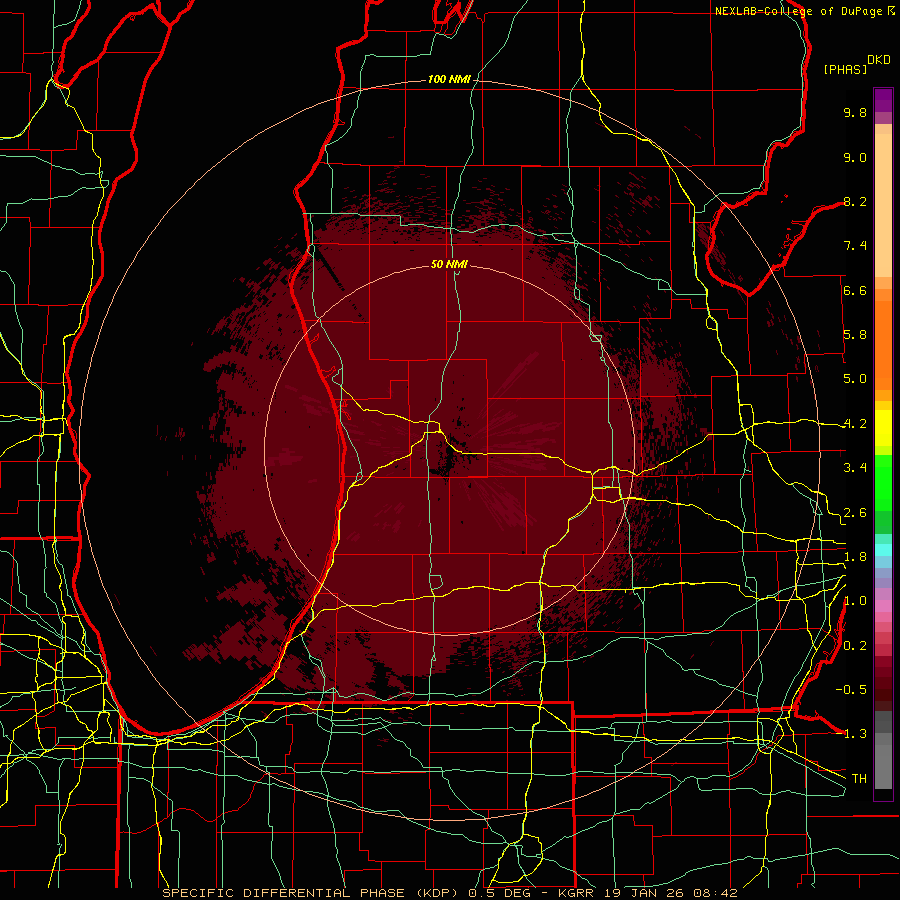Select the 0.2 scale value

(x=855, y=646)
